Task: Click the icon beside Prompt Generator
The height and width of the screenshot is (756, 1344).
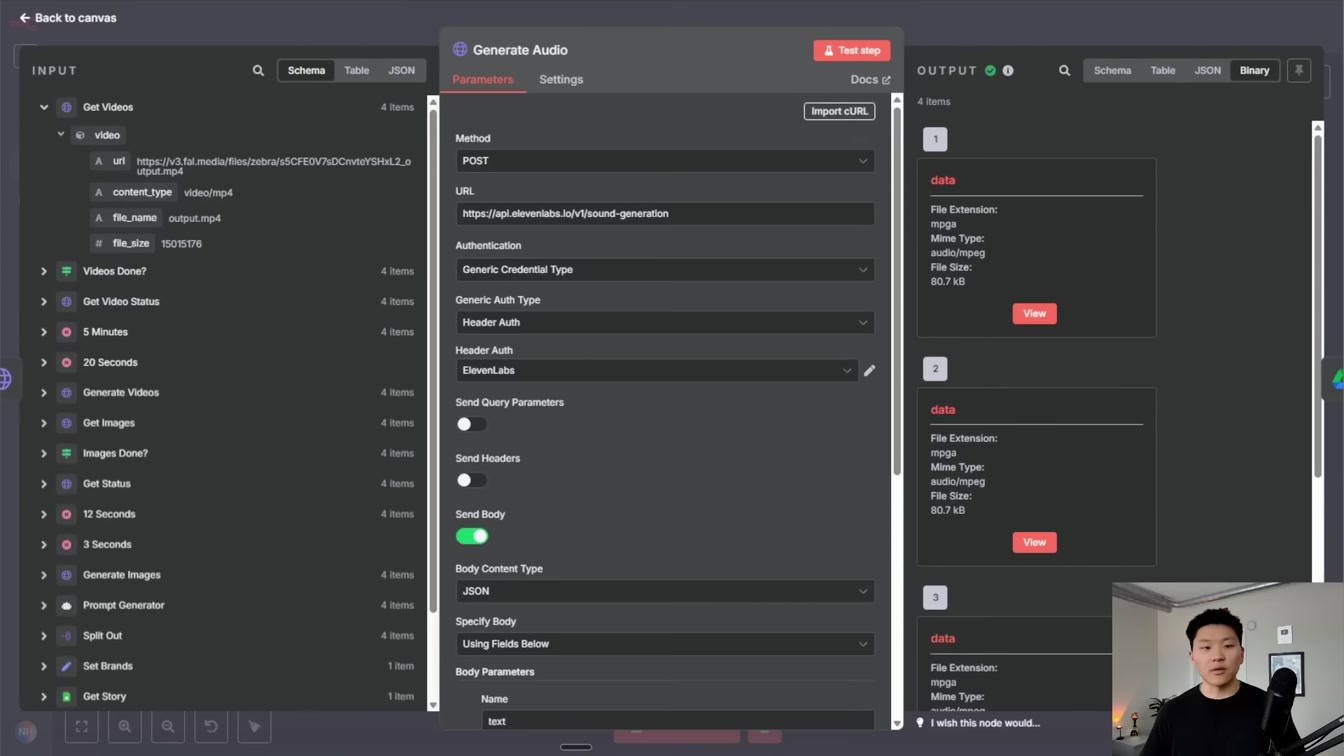Action: (x=67, y=605)
